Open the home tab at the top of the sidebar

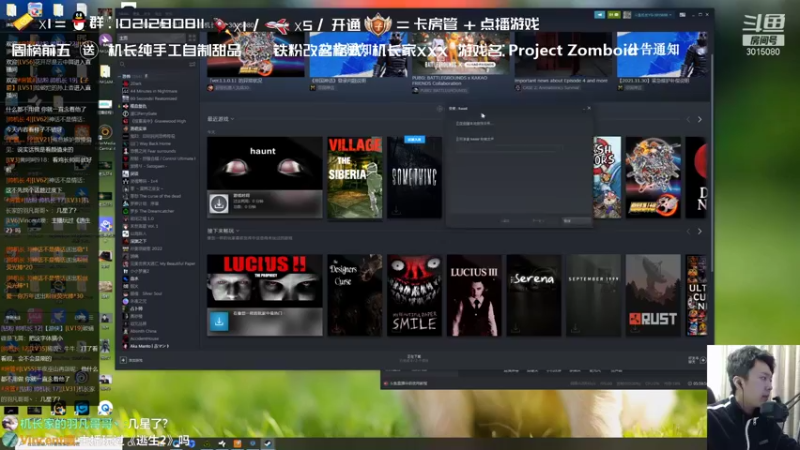point(152,38)
